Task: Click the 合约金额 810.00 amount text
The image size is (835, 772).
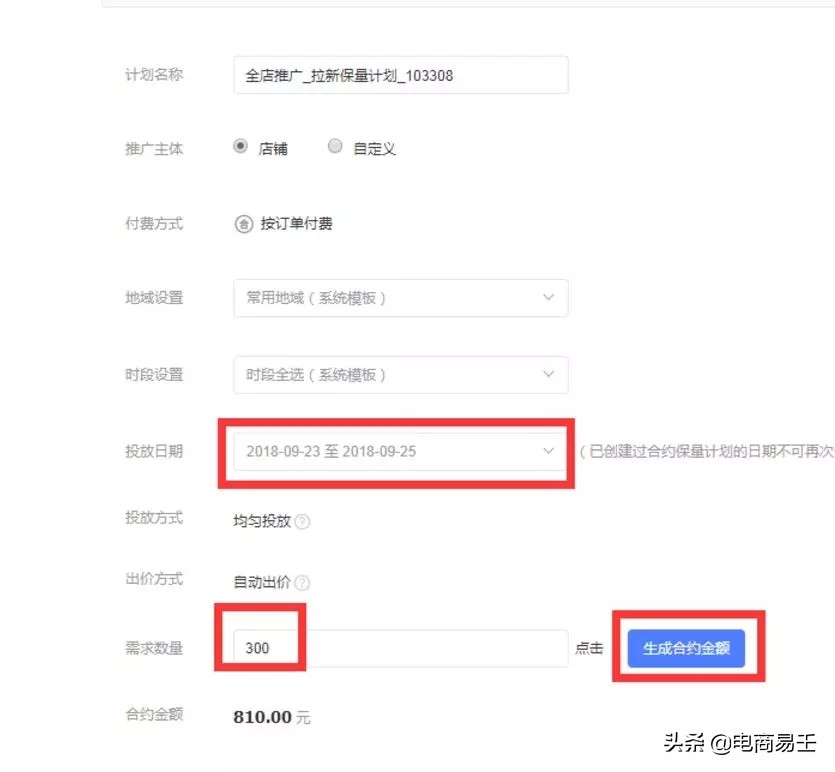Action: pos(270,716)
